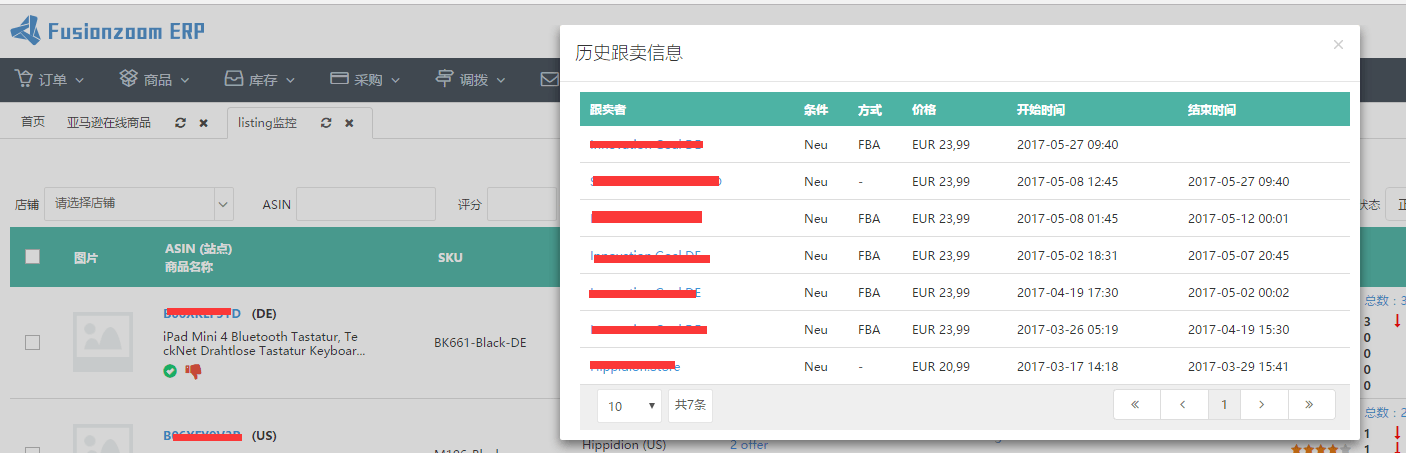
Task: Go to next page of seller history
Action: coord(1264,405)
